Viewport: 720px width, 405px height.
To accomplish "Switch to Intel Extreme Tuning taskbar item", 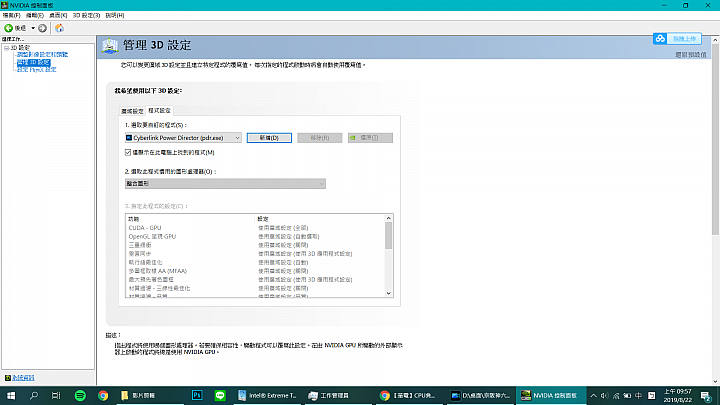I will (x=268, y=395).
